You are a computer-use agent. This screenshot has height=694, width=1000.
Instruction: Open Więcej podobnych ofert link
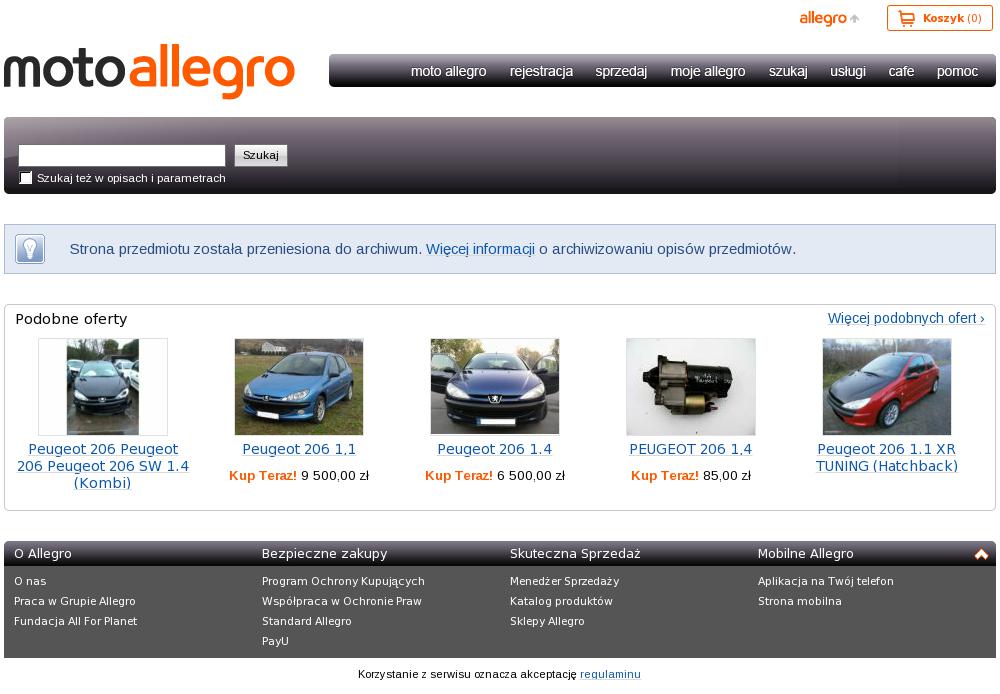tap(906, 318)
